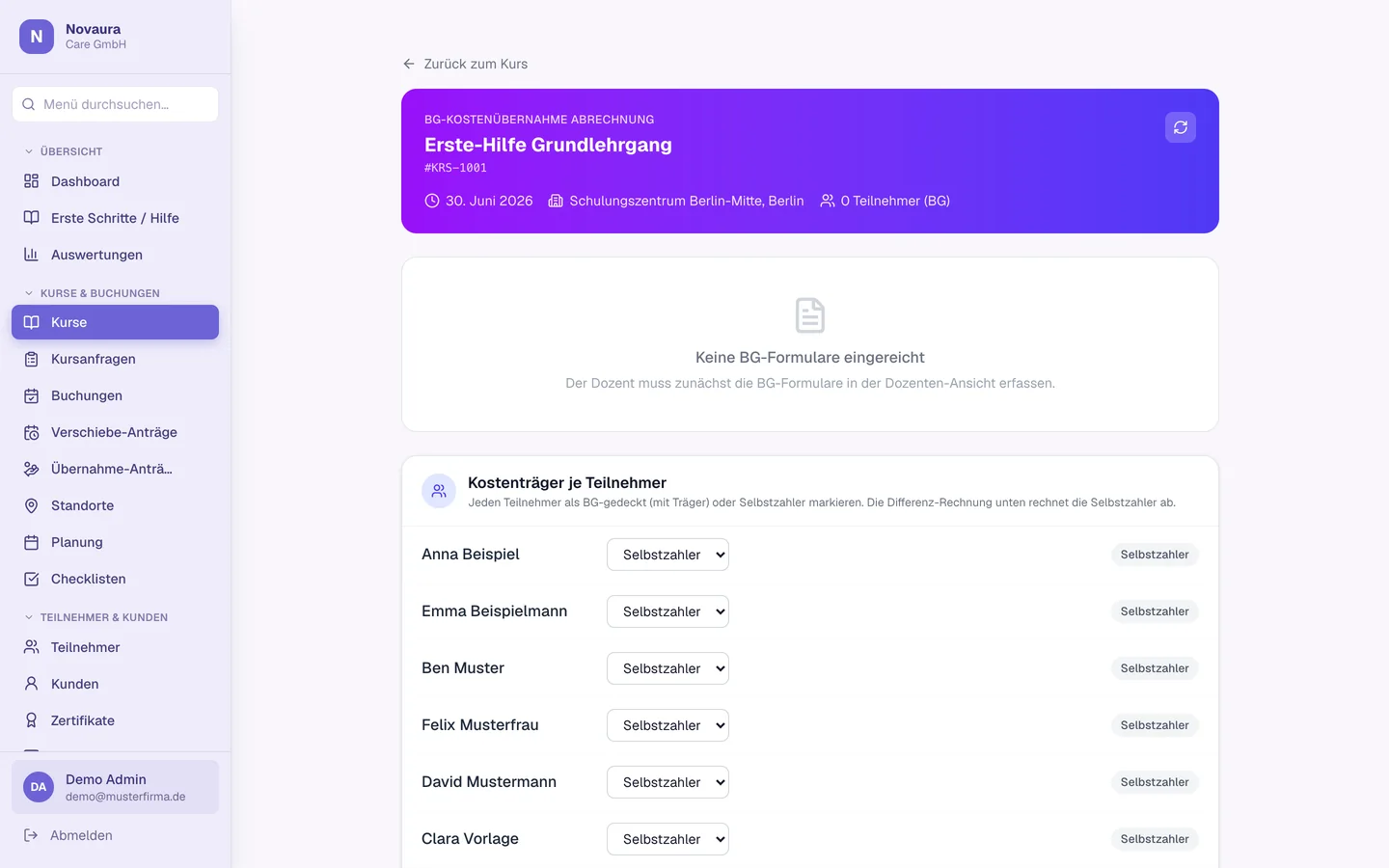Click the Kursanfragen clipboard icon
The width and height of the screenshot is (1389, 868).
[x=31, y=359]
